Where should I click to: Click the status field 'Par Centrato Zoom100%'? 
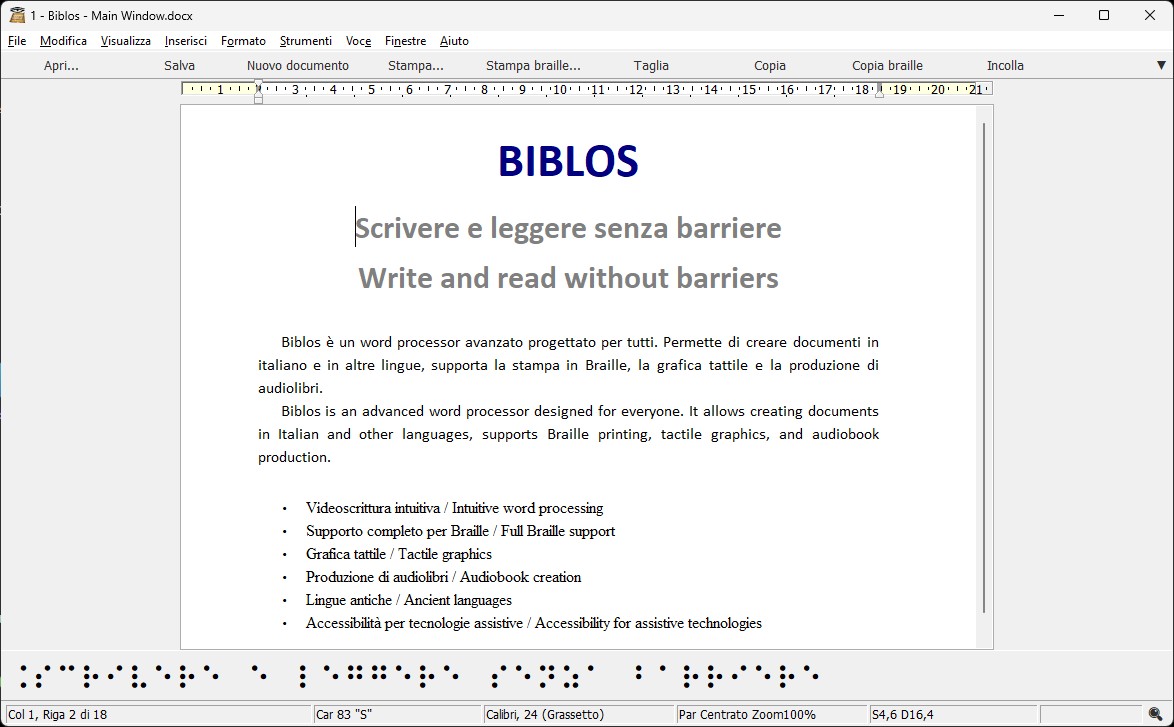pos(771,714)
